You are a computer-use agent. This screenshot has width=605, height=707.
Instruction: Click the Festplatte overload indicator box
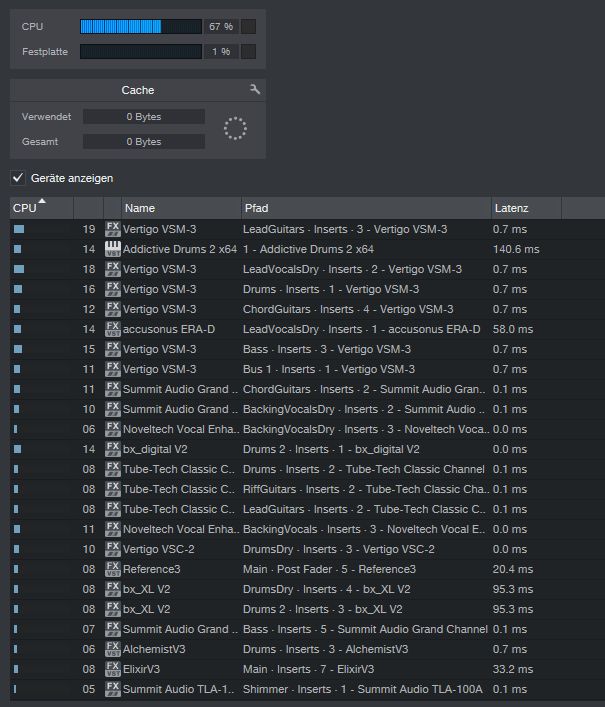coord(248,51)
